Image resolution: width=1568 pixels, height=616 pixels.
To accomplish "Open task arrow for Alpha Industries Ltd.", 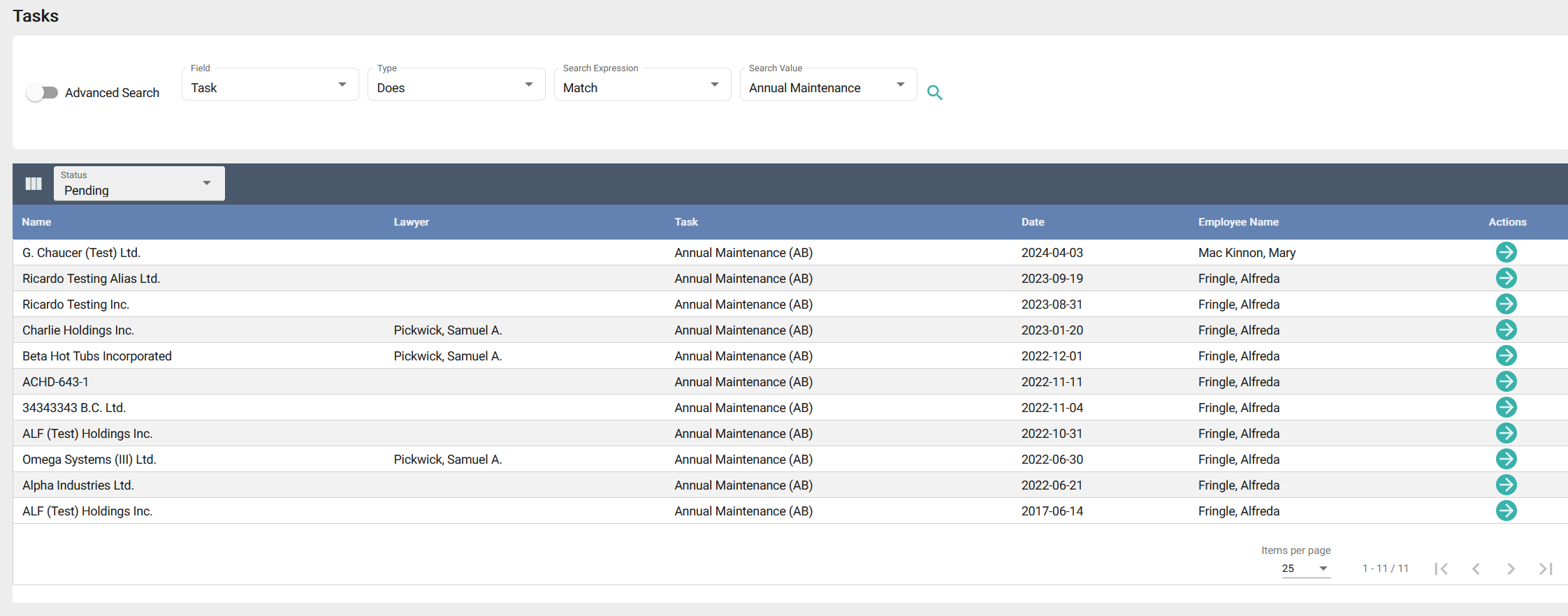I will pyautogui.click(x=1507, y=485).
